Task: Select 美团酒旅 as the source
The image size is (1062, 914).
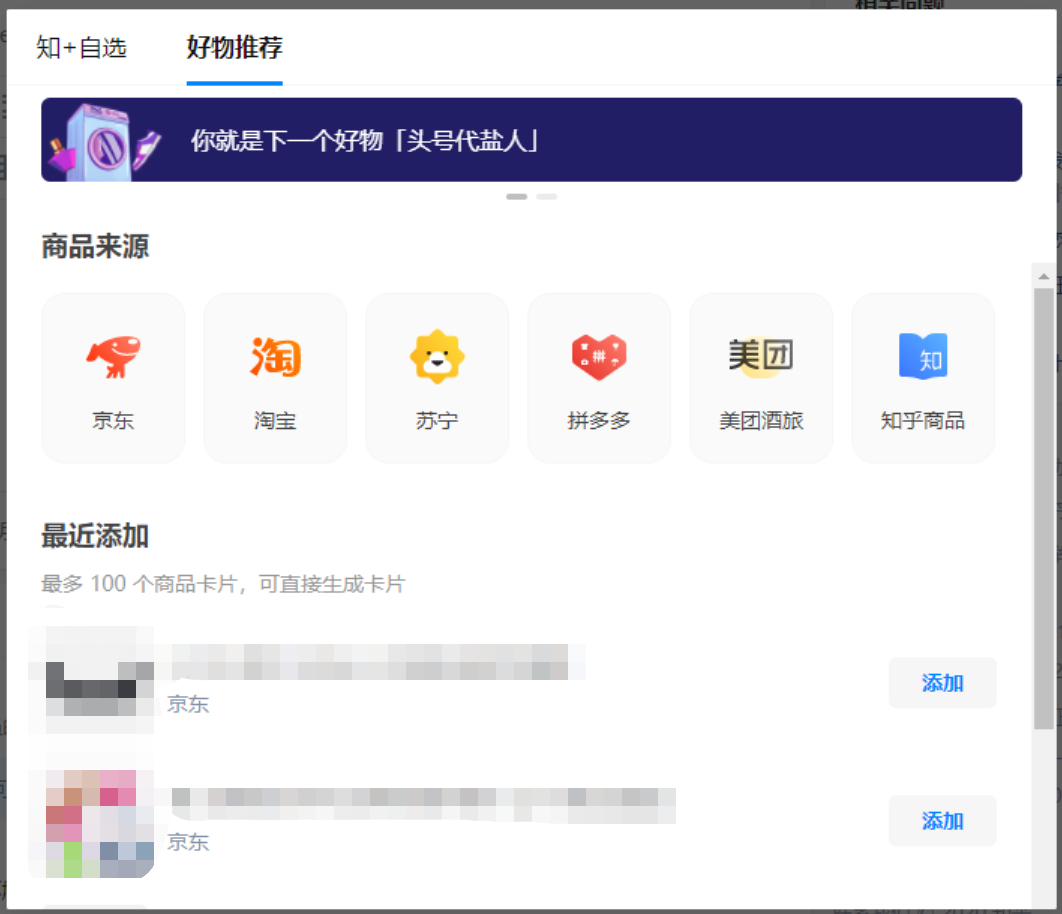Action: coord(761,378)
